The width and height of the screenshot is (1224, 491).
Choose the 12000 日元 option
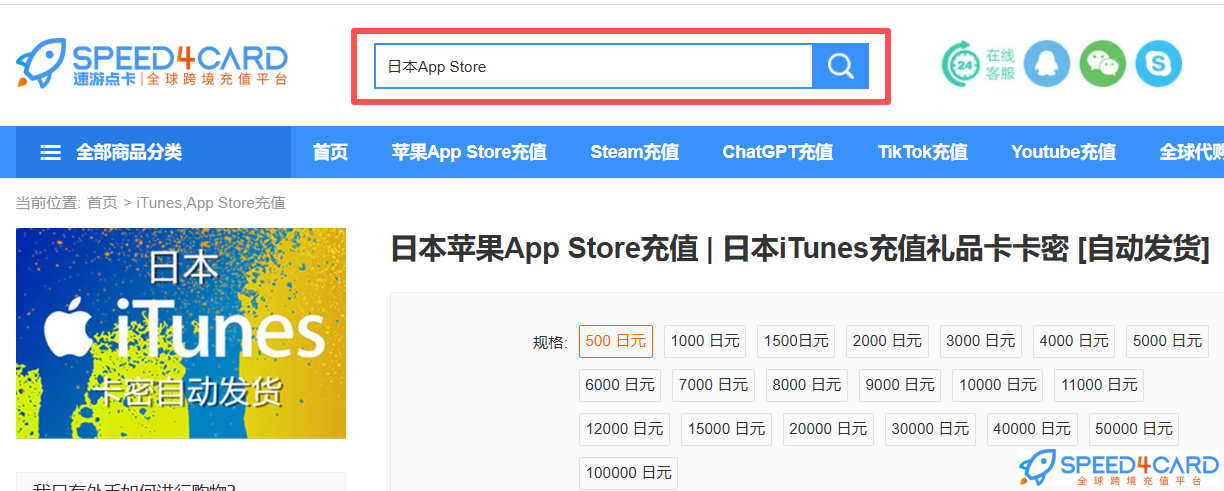tap(624, 429)
